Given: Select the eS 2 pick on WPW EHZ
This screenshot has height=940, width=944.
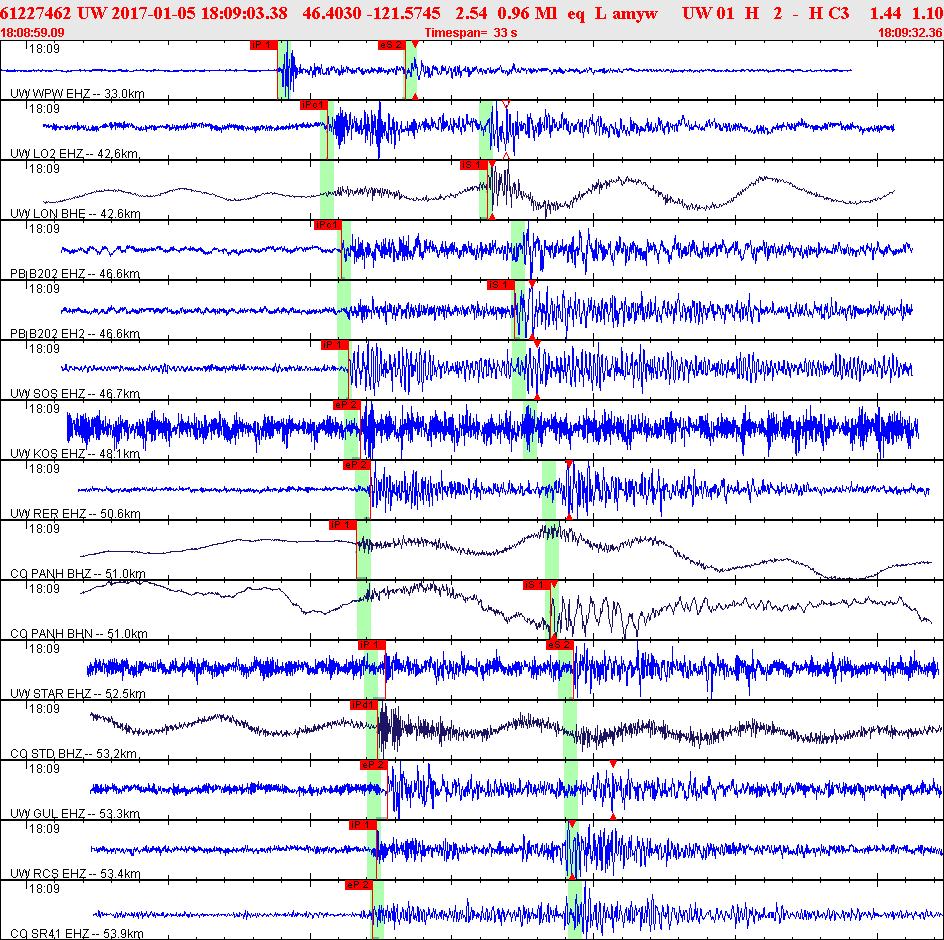Looking at the screenshot, I should pyautogui.click(x=391, y=45).
